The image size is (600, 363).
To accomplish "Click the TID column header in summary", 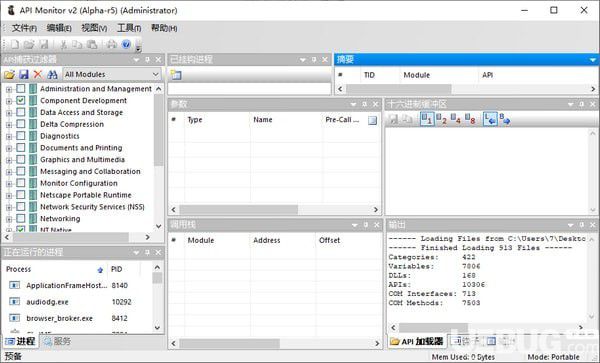I will click(x=380, y=75).
